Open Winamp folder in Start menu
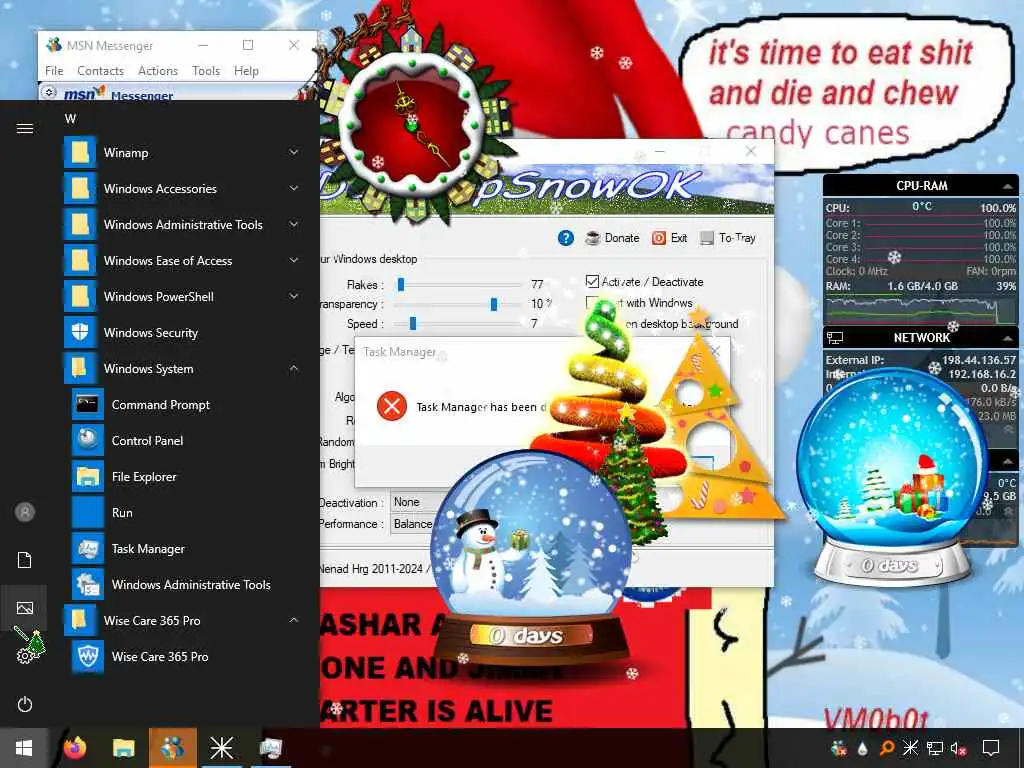Image resolution: width=1024 pixels, height=768 pixels. (182, 153)
